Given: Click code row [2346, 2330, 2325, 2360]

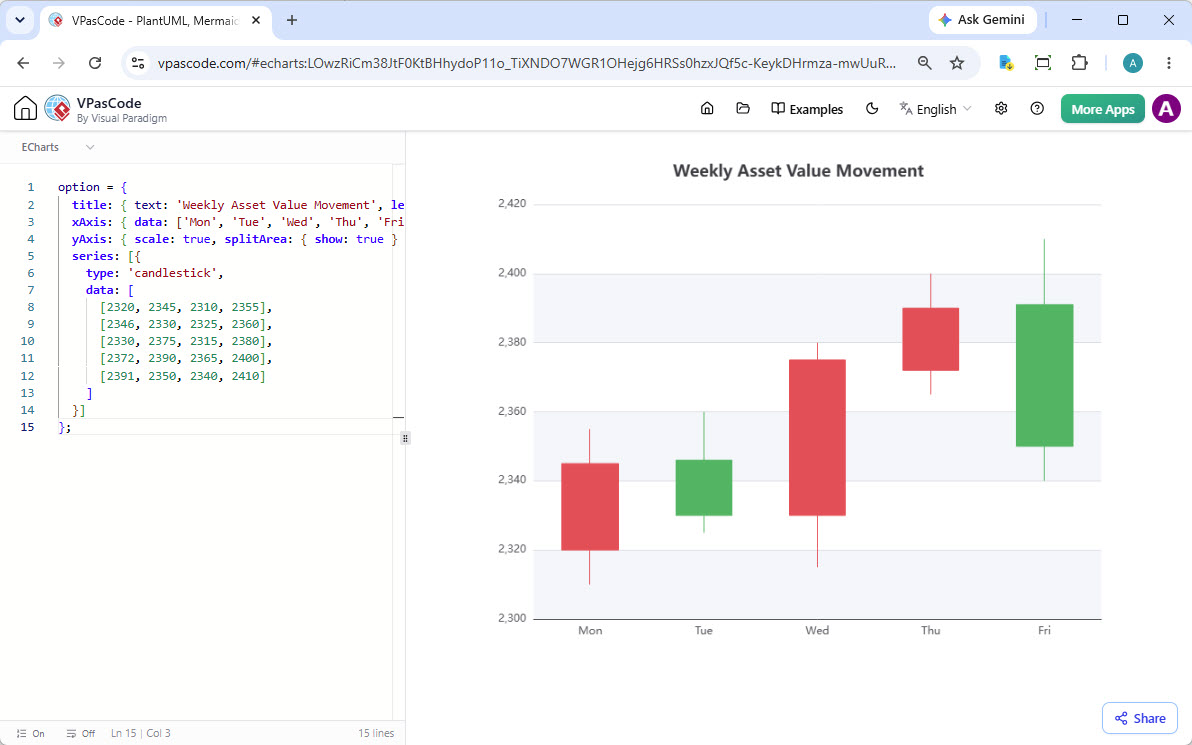Looking at the screenshot, I should point(185,324).
